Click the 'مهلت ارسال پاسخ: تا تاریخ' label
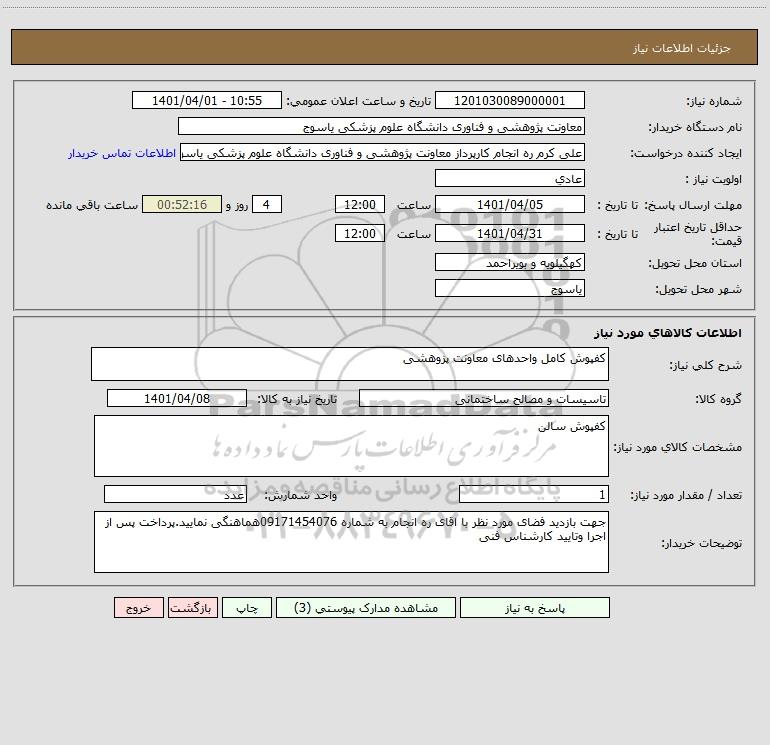The height and width of the screenshot is (745, 770). (669, 205)
